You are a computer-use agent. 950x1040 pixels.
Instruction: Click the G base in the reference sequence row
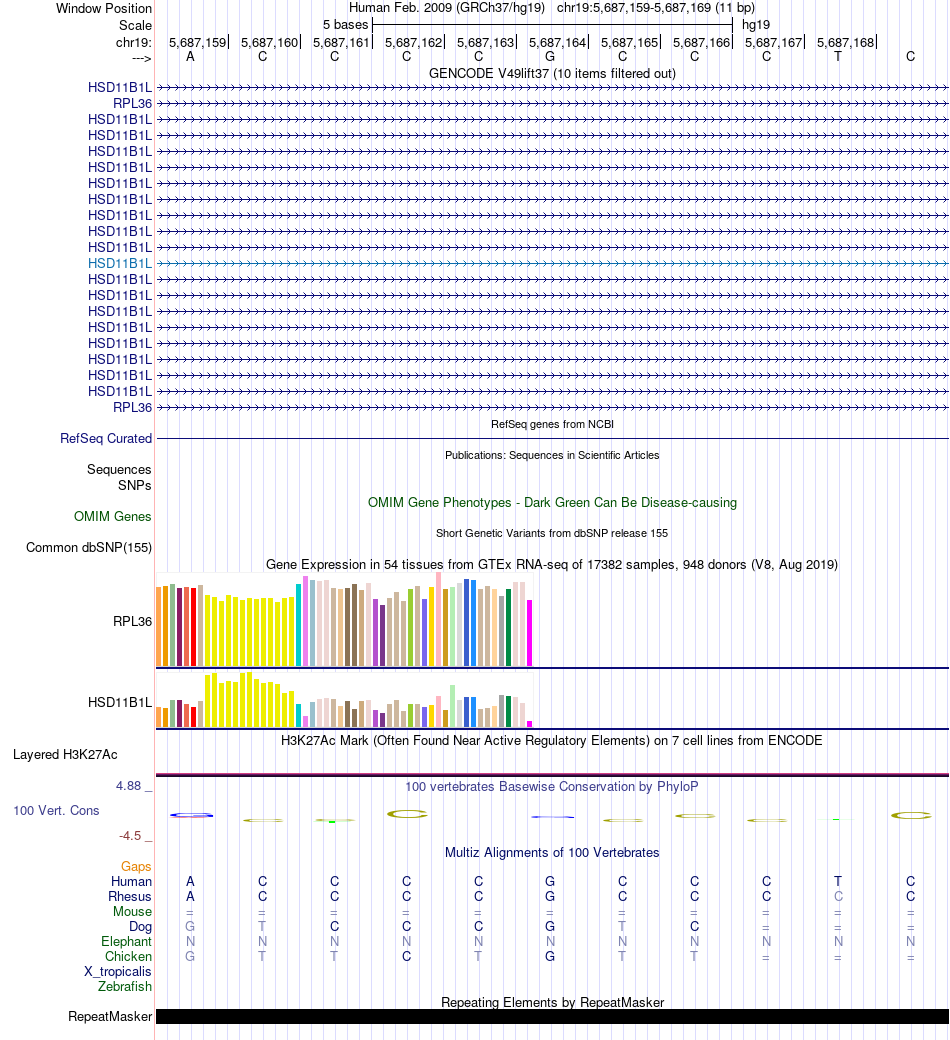point(550,56)
